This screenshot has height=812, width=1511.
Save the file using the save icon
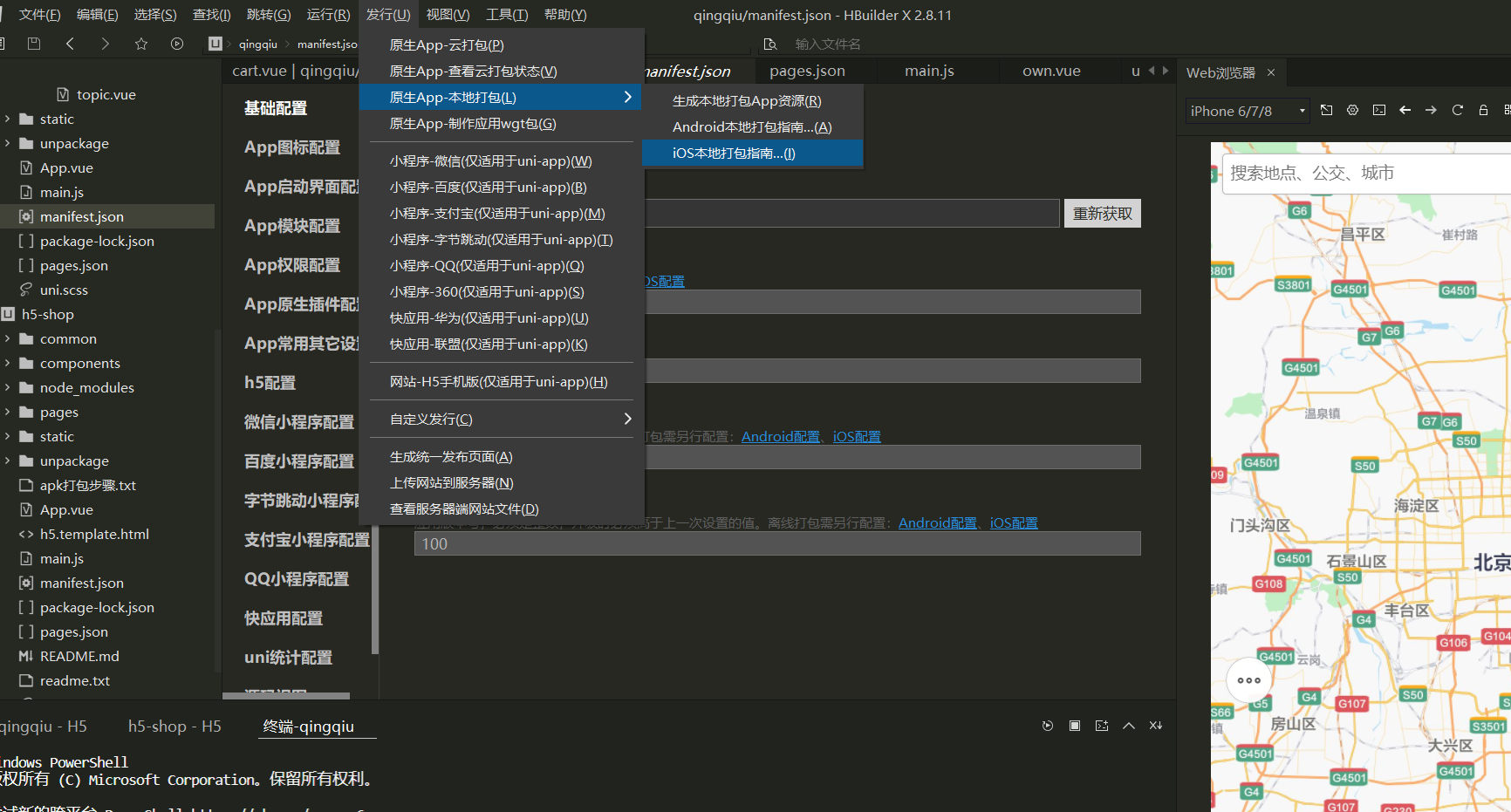pos(34,44)
